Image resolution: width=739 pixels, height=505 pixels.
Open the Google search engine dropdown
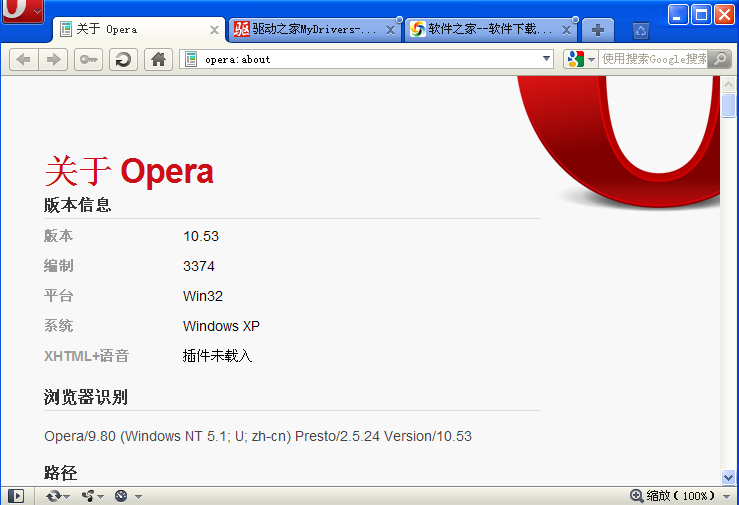(x=580, y=59)
